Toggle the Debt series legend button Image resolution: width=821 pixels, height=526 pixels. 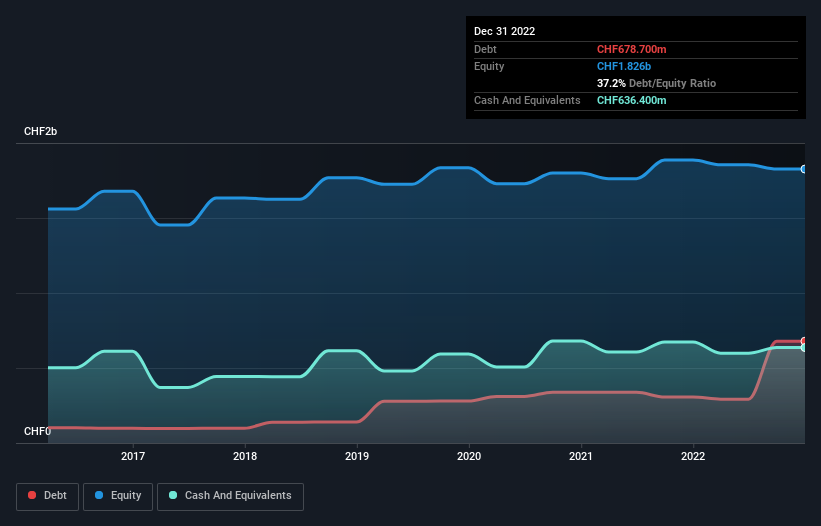point(48,496)
